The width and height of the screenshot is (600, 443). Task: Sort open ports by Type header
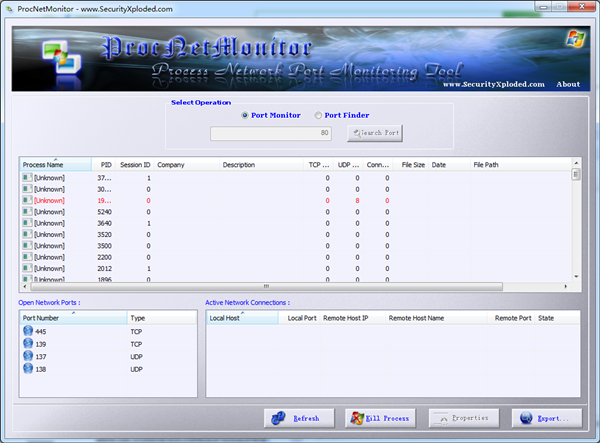162,318
